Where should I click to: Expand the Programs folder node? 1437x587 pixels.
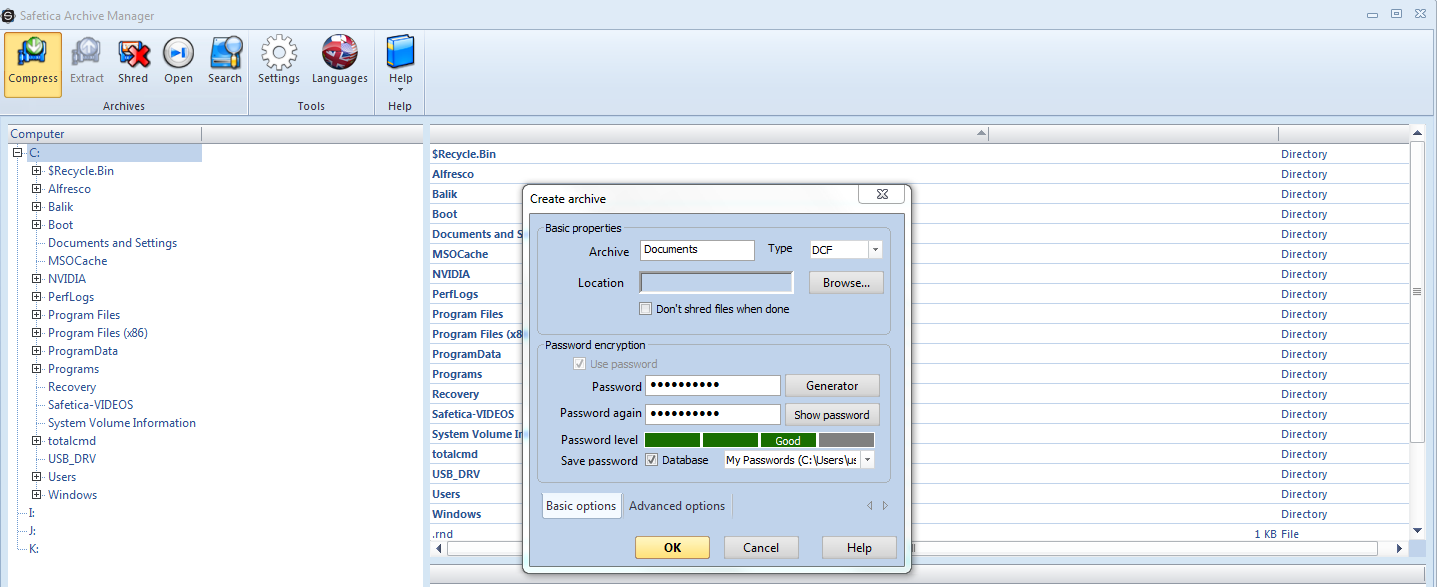pyautogui.click(x=37, y=369)
